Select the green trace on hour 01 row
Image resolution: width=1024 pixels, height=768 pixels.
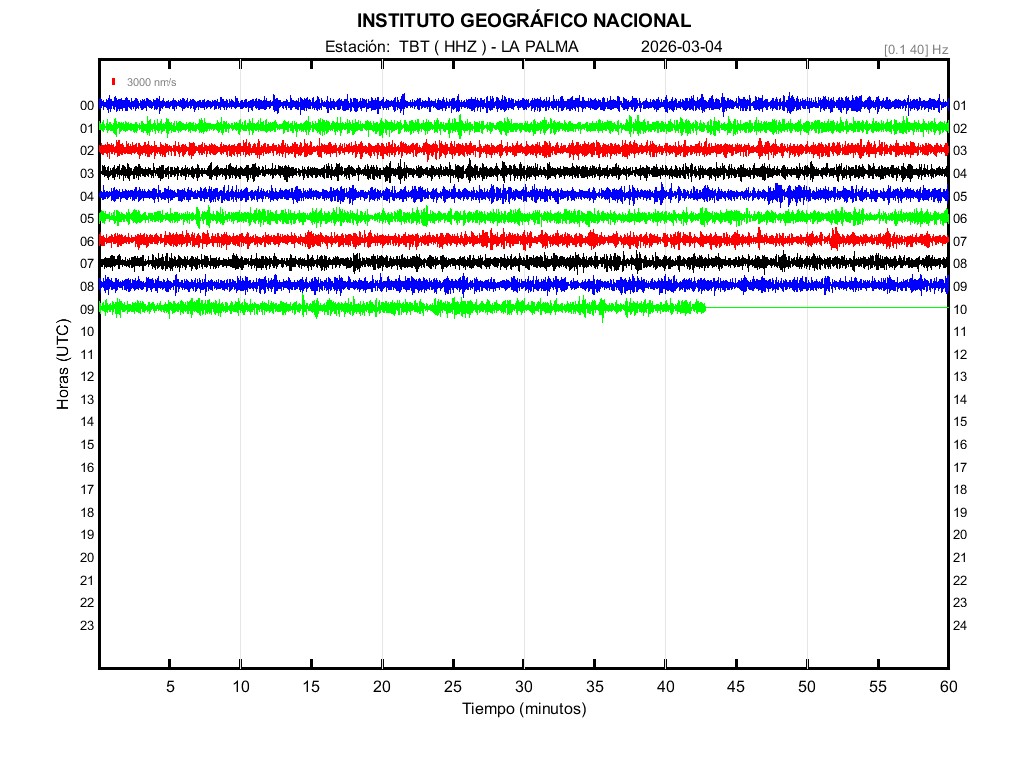point(523,127)
